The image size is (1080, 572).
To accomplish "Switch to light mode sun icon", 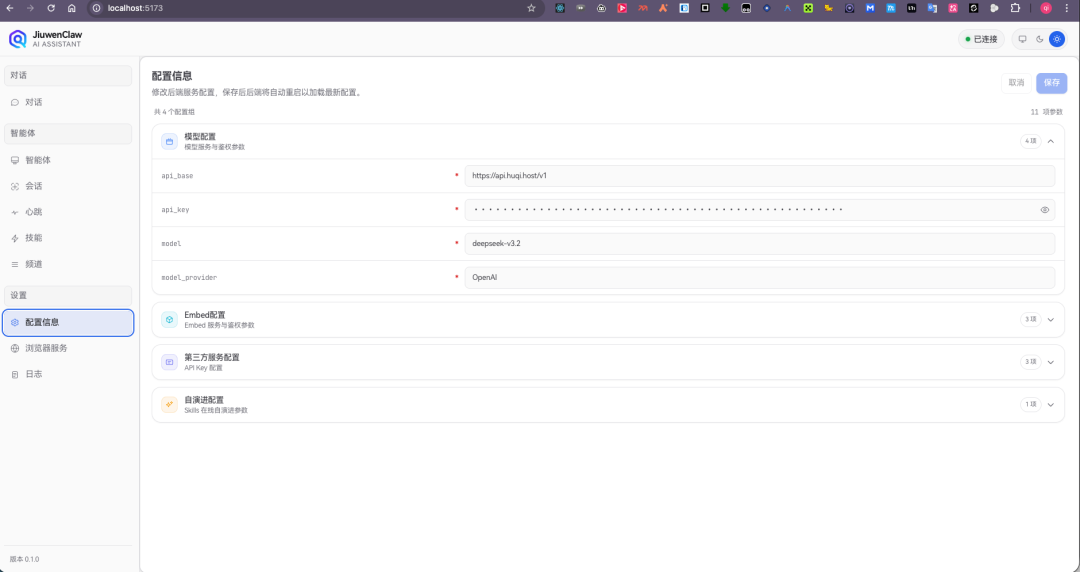I will 1057,39.
